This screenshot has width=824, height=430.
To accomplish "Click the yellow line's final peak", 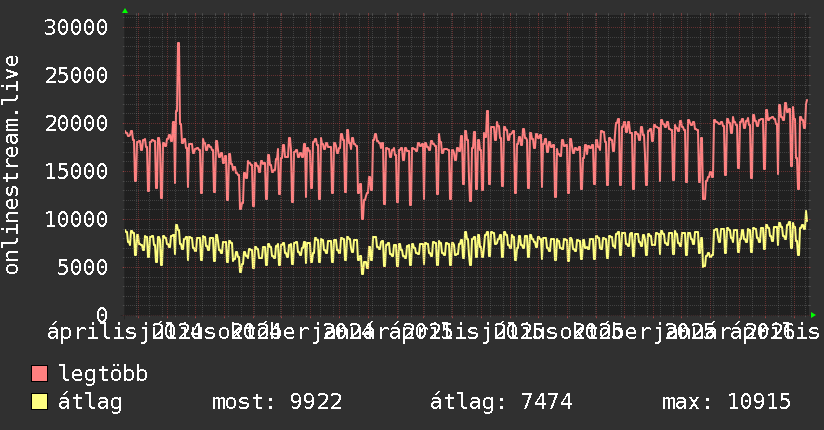I will point(807,211).
